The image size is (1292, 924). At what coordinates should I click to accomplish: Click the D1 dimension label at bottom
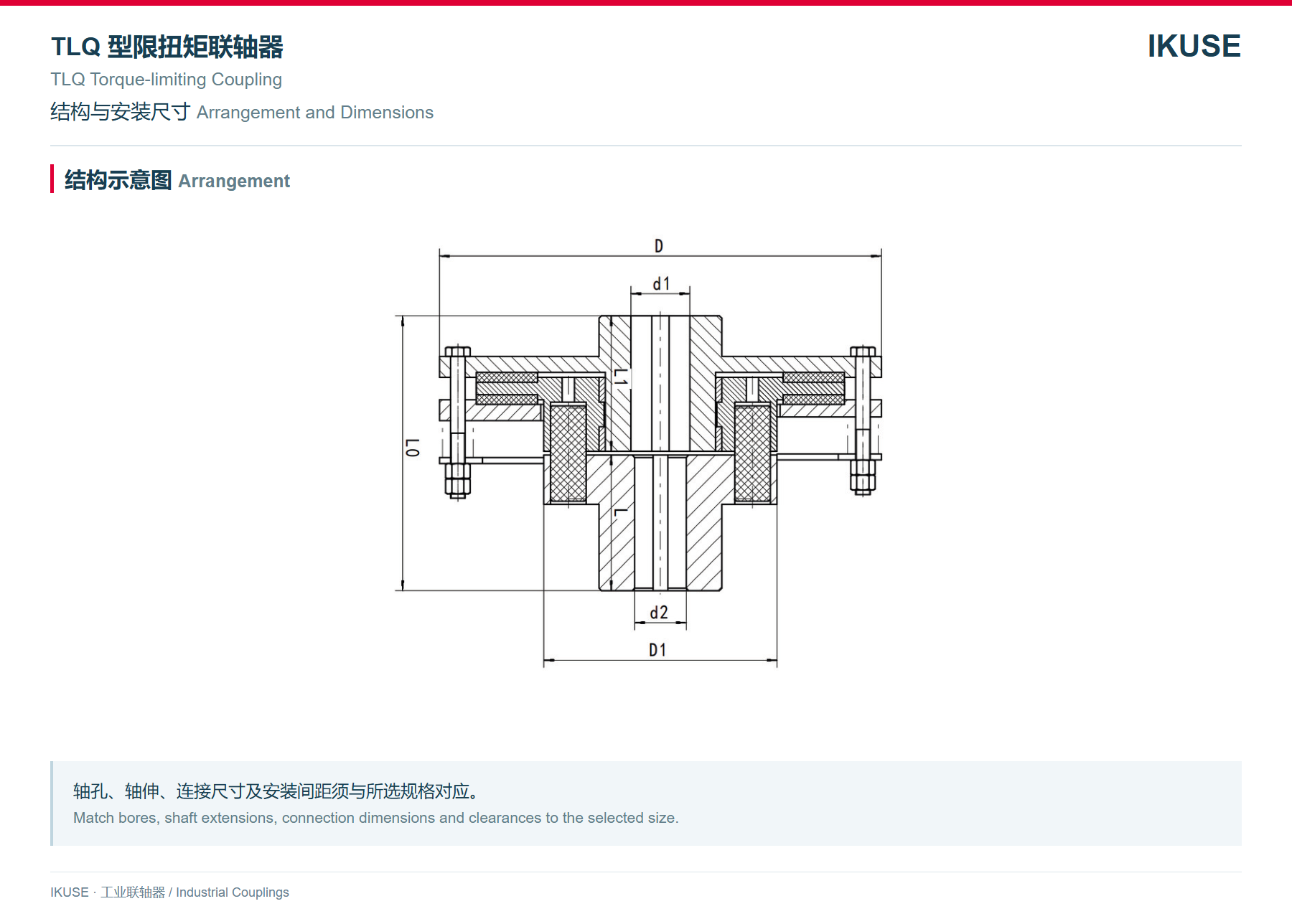(x=657, y=650)
